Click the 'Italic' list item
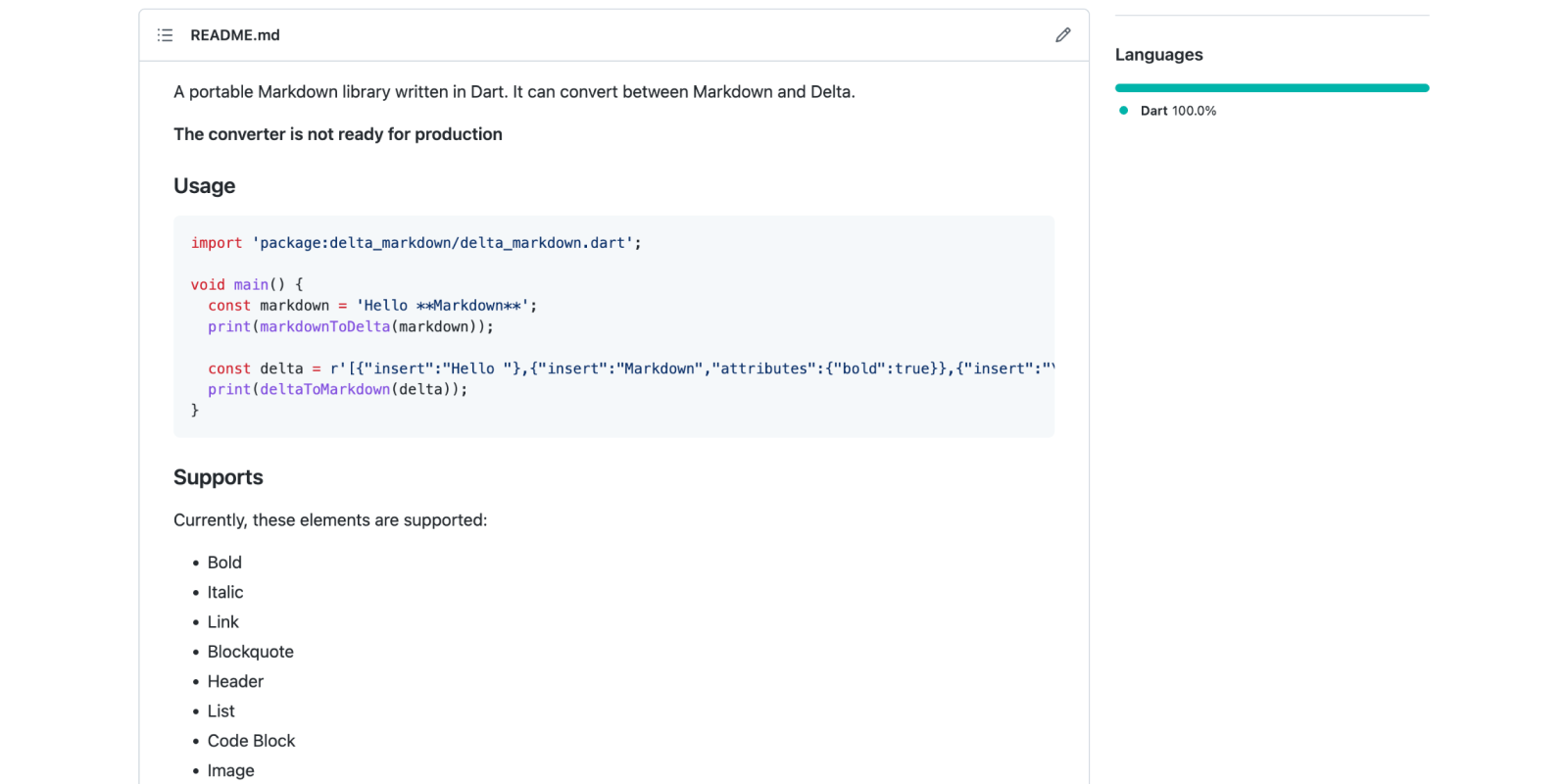The image size is (1568, 784). [225, 592]
